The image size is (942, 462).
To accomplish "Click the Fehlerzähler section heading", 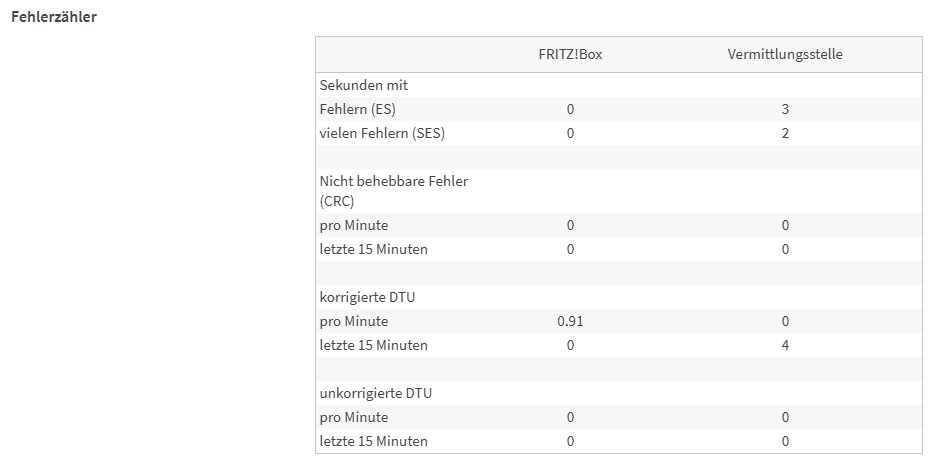I will tap(54, 17).
